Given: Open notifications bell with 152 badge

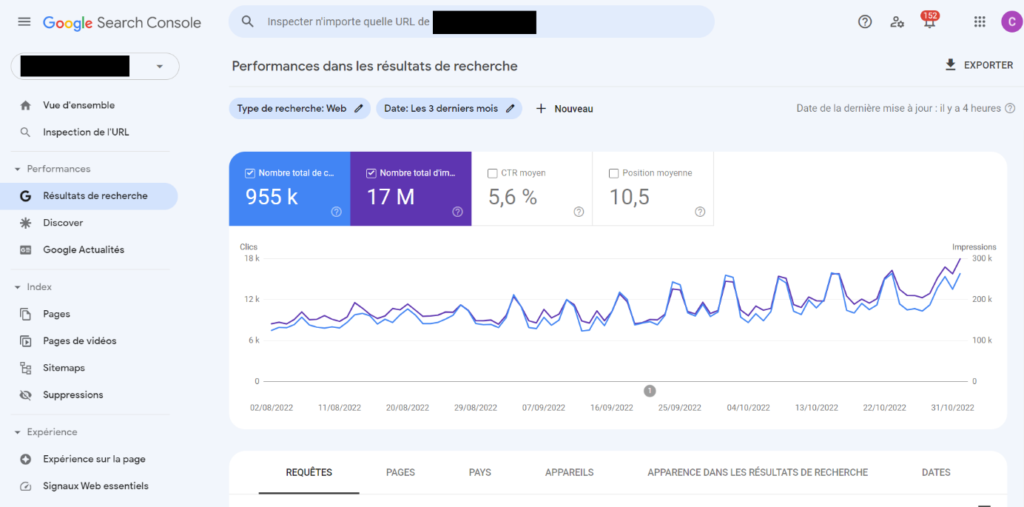Looking at the screenshot, I should coord(929,22).
